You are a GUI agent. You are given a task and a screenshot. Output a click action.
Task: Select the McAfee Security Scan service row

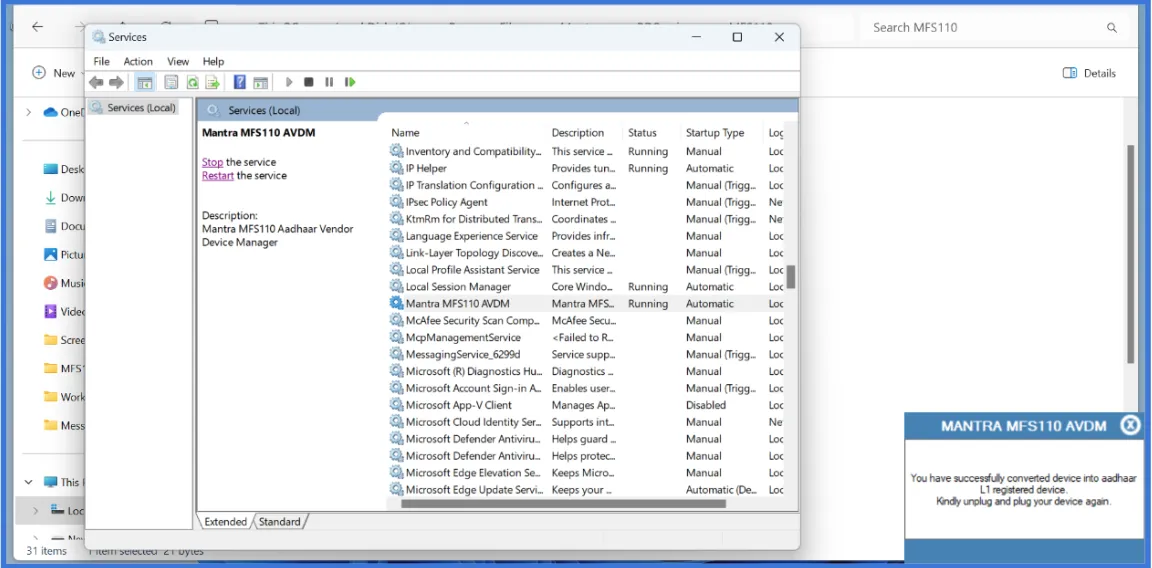(x=586, y=320)
